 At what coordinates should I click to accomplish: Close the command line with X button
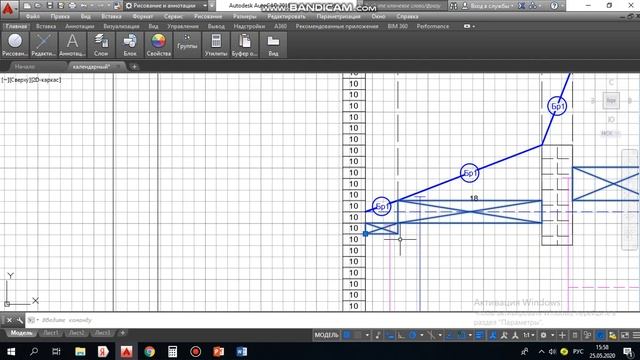[x=9, y=320]
